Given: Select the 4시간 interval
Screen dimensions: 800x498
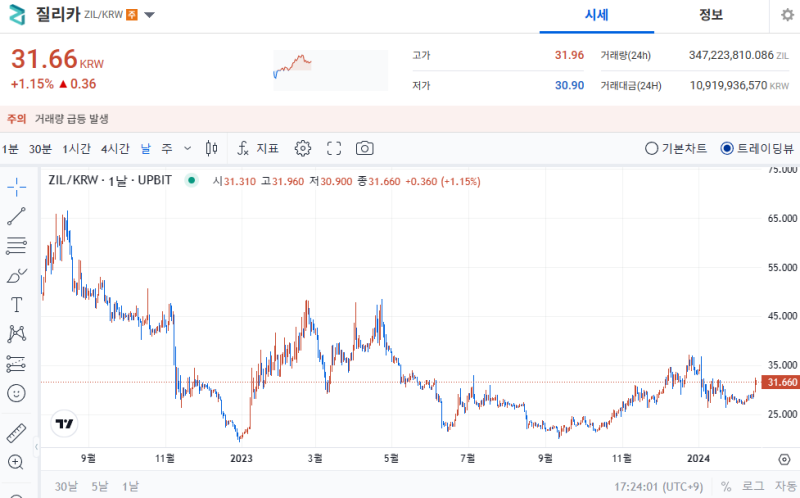Looking at the screenshot, I should point(115,148).
